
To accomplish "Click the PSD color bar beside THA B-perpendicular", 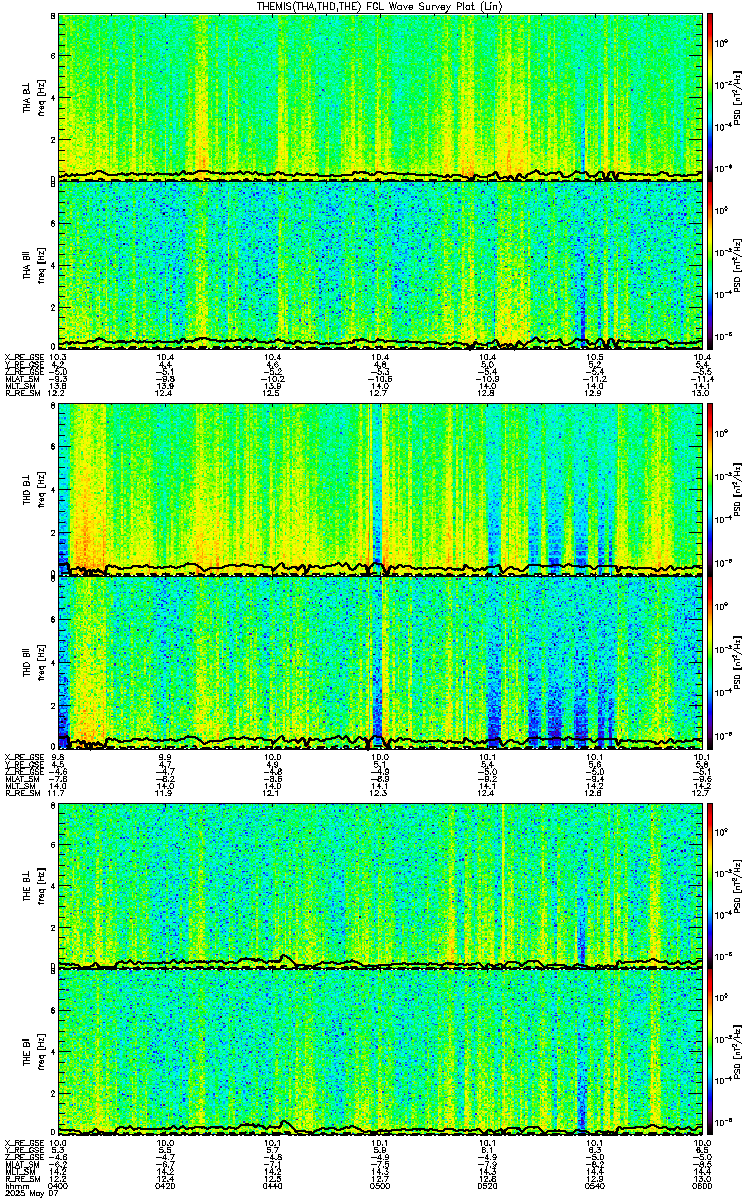I will pos(711,96).
